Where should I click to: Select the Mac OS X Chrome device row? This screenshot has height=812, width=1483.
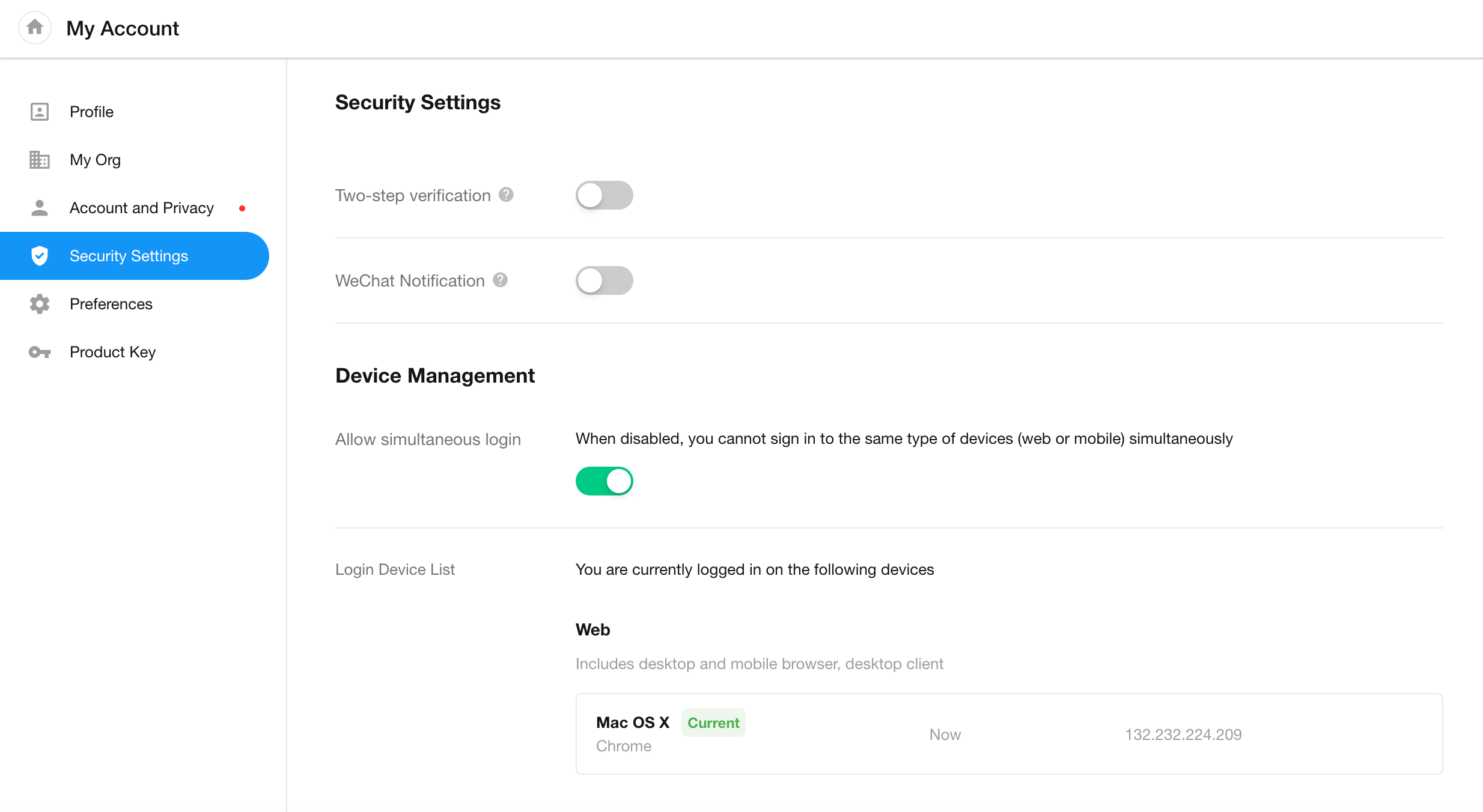coord(1008,734)
